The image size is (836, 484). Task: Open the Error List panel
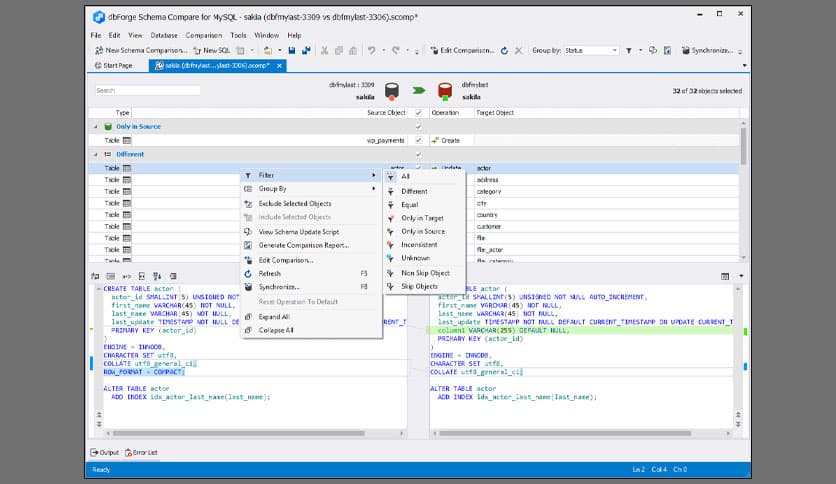141,453
